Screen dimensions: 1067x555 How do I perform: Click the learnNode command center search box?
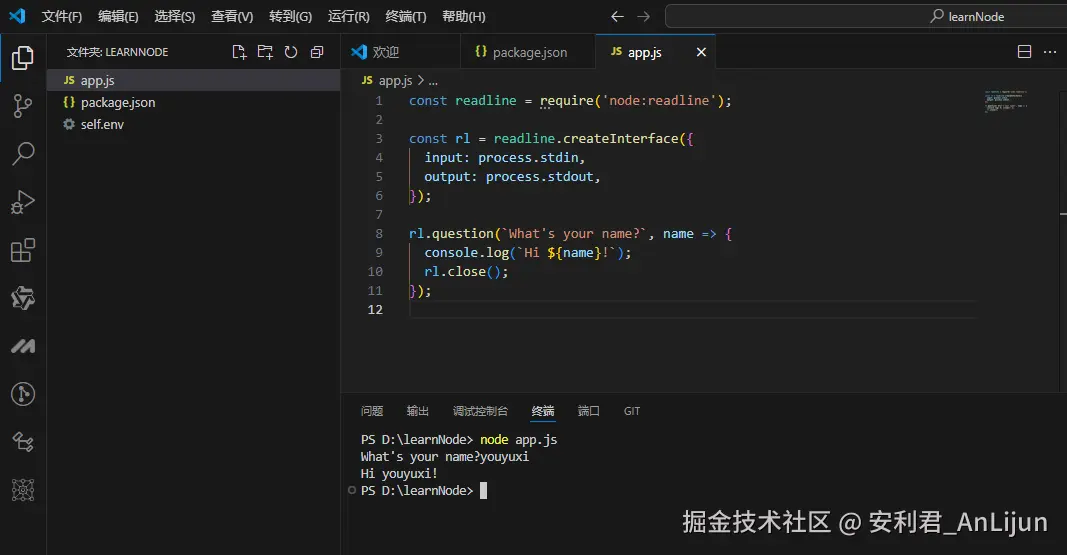(x=866, y=16)
